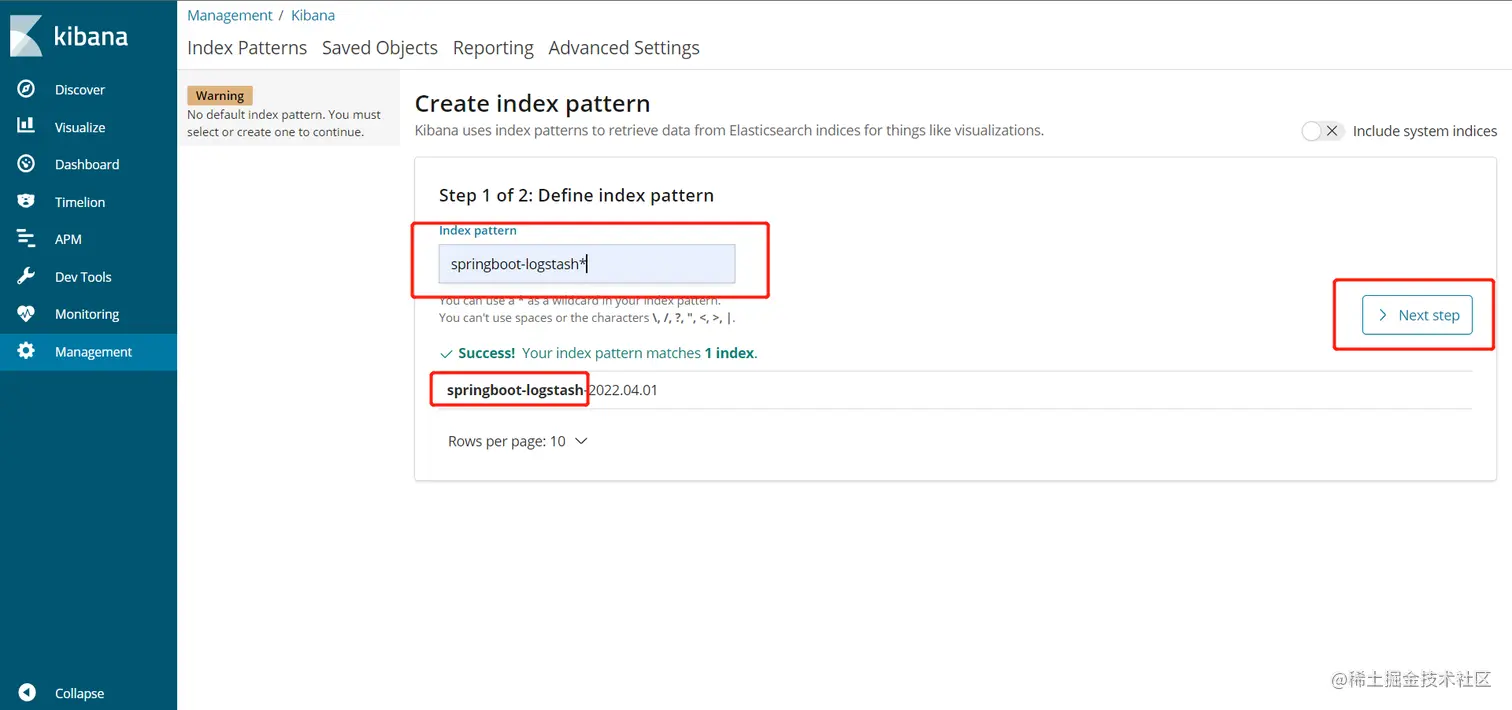The width and height of the screenshot is (1512, 710).
Task: Expand Rows per page dropdown
Action: coord(518,441)
